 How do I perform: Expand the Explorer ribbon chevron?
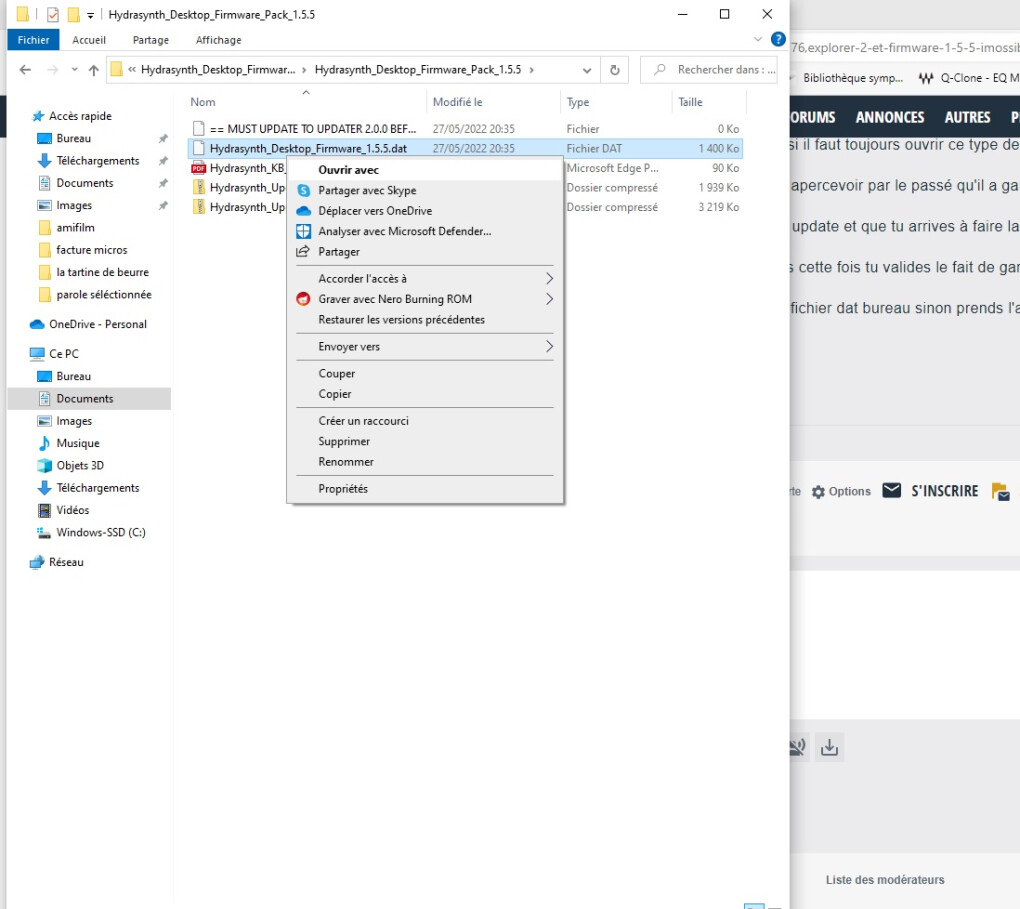(x=757, y=39)
